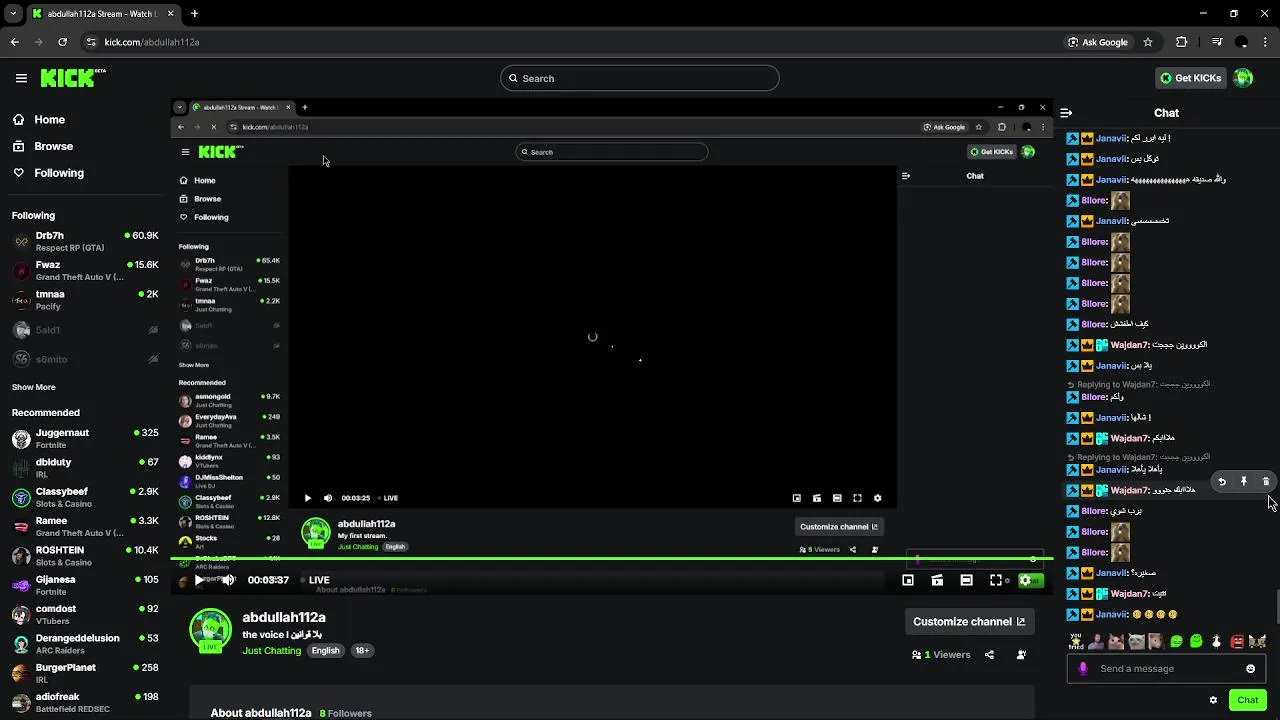1280x720 pixels.
Task: Toggle fullscreen on the outer player
Action: click(x=996, y=580)
